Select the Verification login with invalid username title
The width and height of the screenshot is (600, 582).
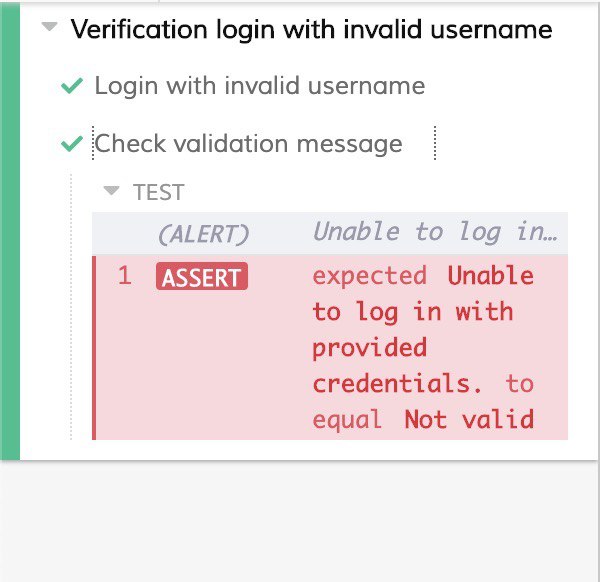pyautogui.click(x=311, y=29)
